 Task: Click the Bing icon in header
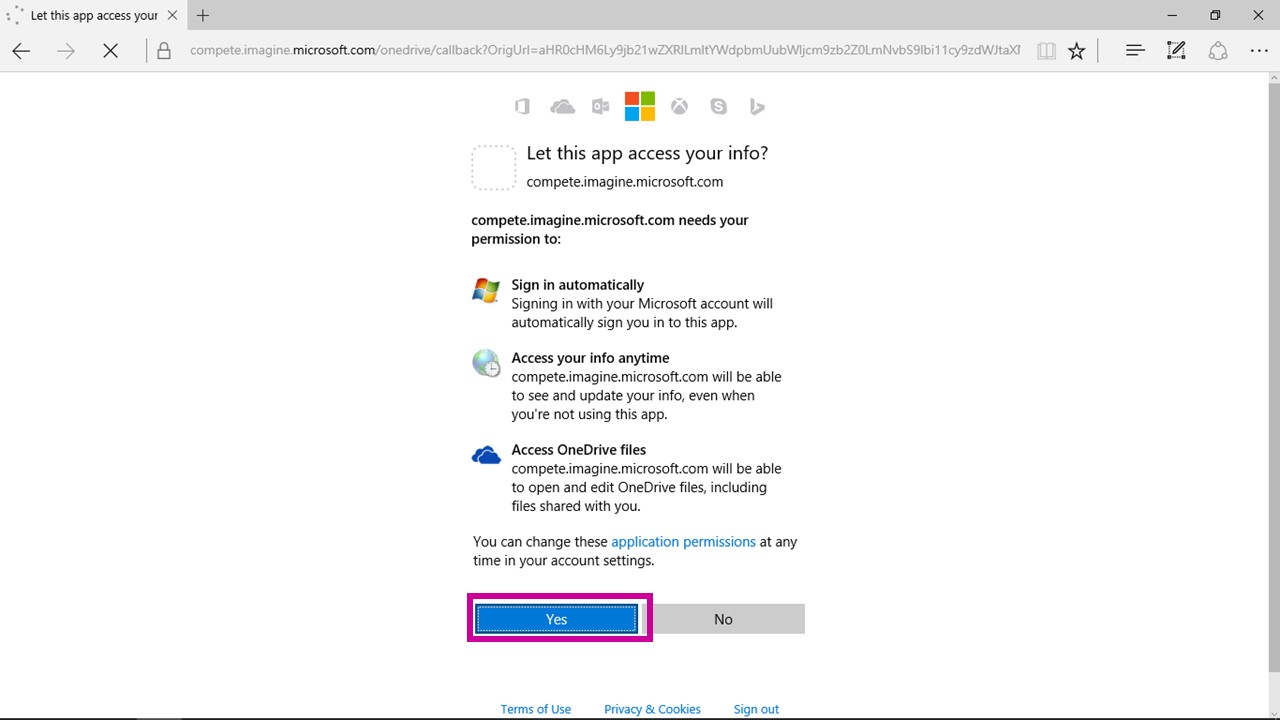click(x=757, y=106)
